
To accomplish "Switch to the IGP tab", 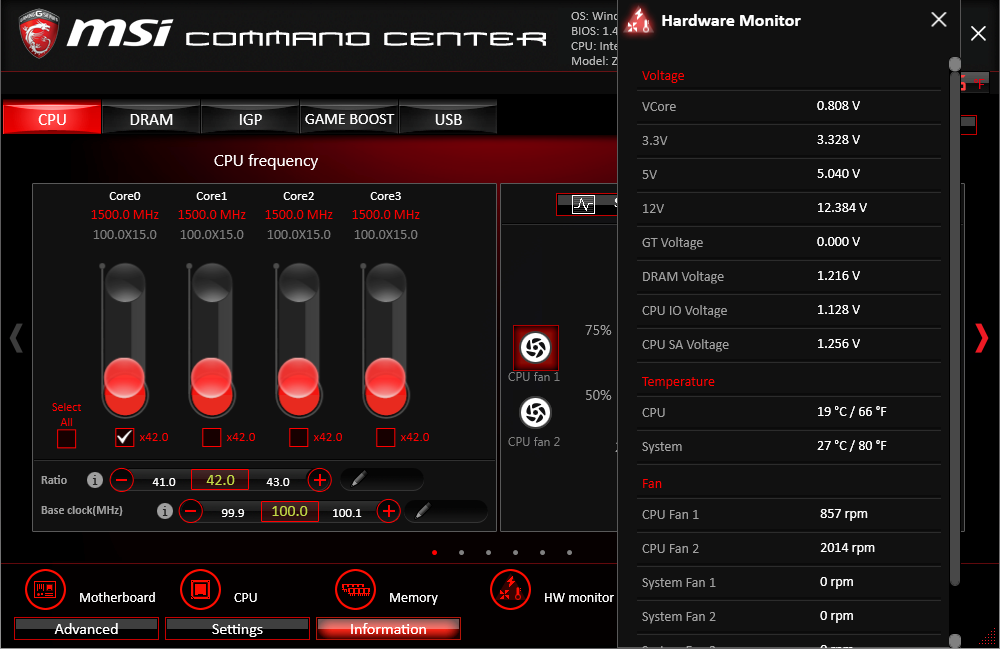I will pos(250,119).
